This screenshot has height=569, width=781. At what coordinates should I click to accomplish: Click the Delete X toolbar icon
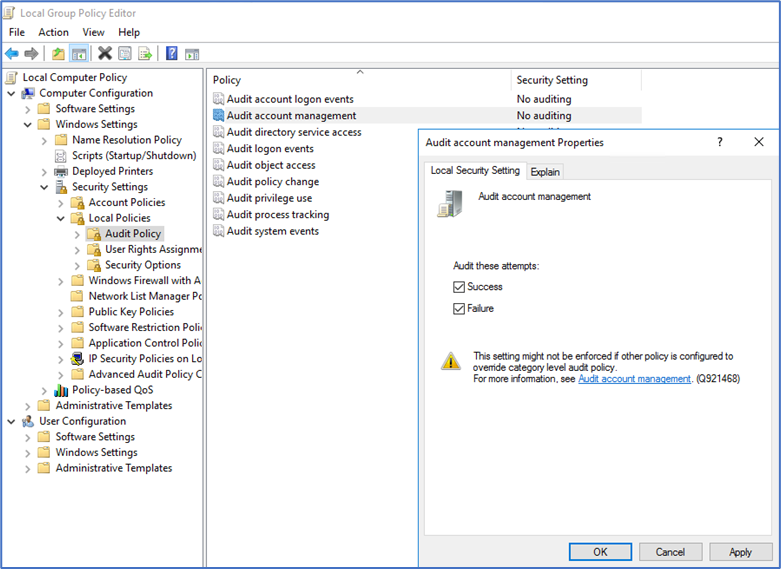pos(104,53)
